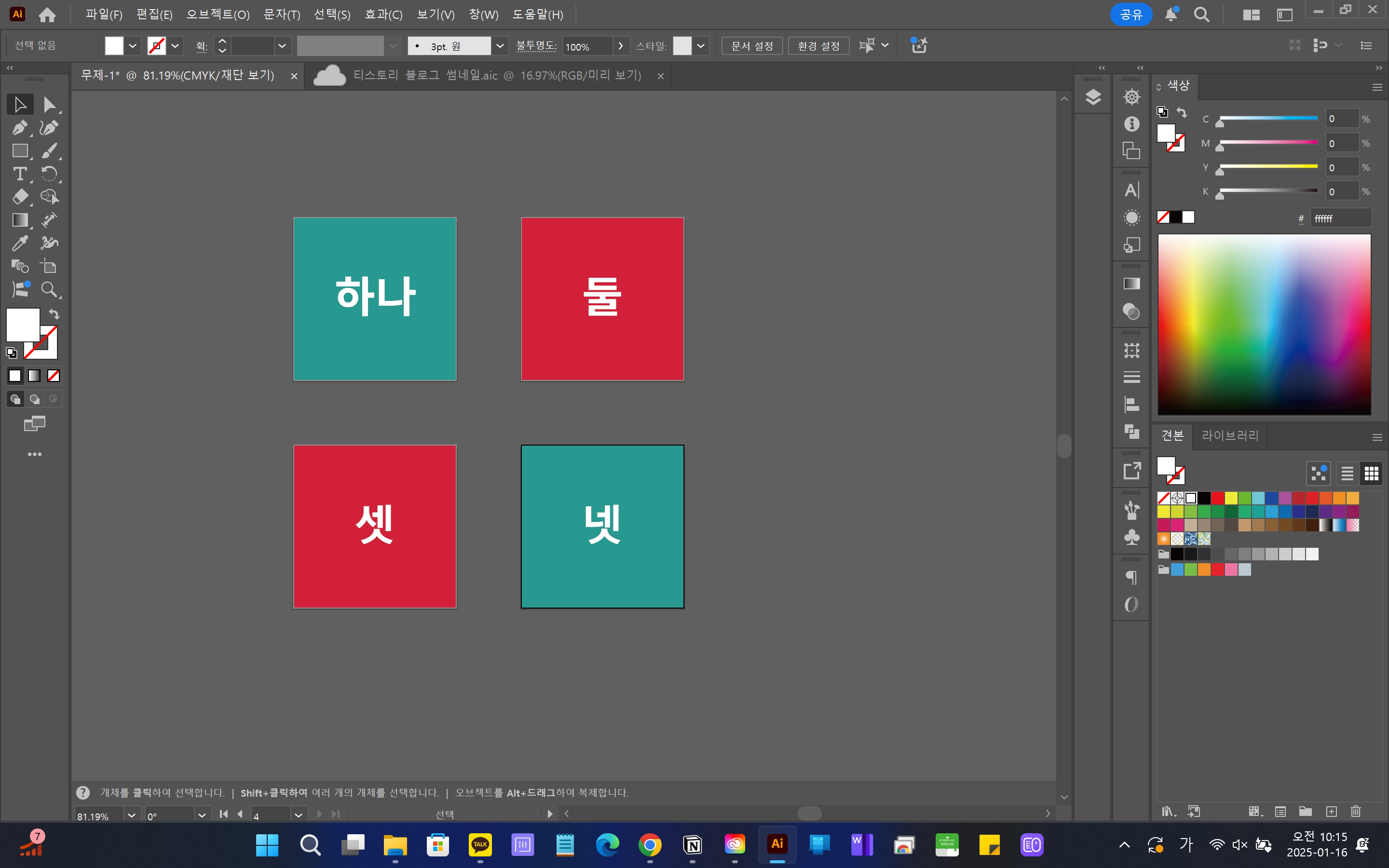This screenshot has height=868, width=1389.
Task: Click the 문서 설정 button
Action: click(752, 46)
